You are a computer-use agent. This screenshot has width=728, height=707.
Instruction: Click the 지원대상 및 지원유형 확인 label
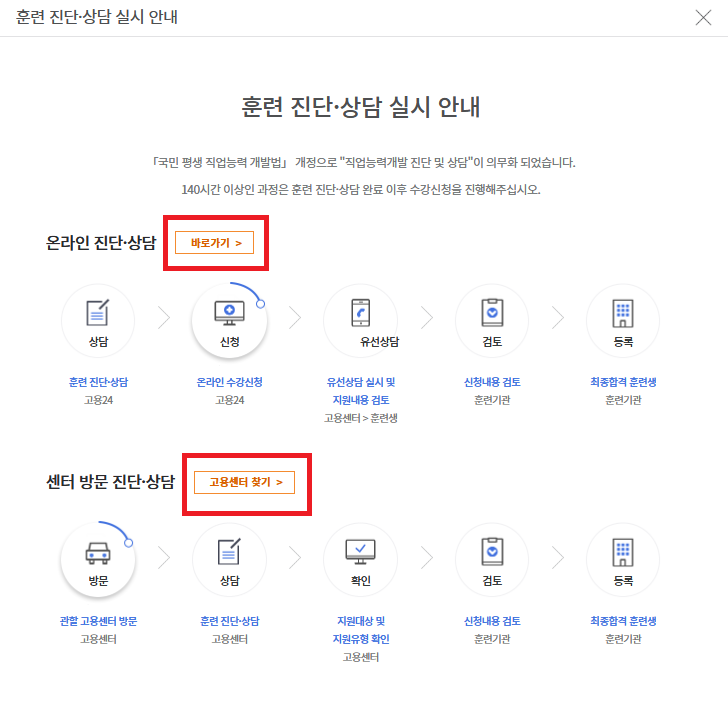coord(361,630)
